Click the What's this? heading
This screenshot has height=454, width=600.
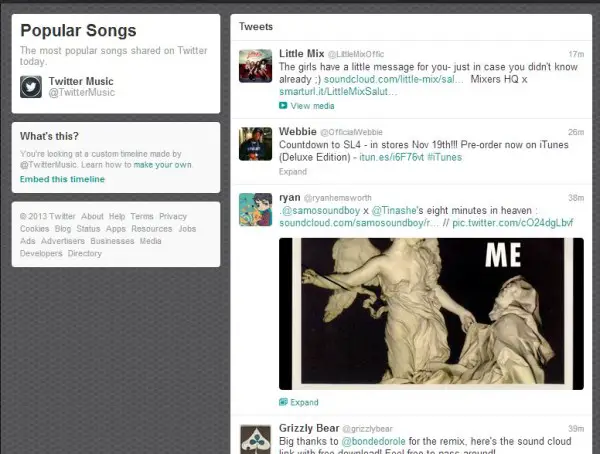(x=49, y=136)
